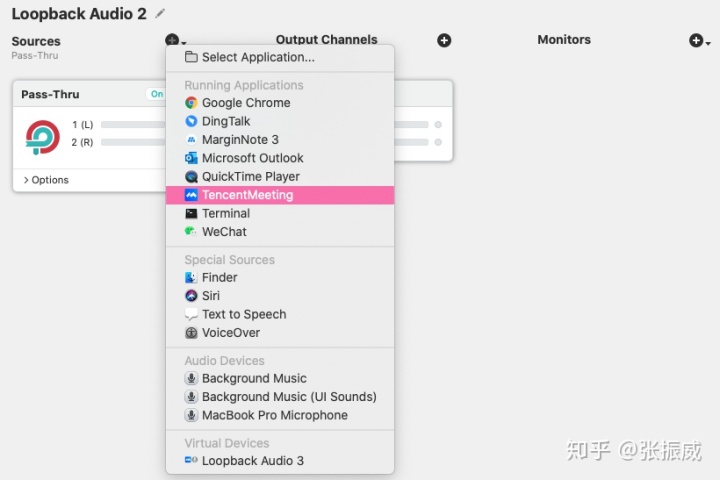The width and height of the screenshot is (720, 480).
Task: Choose Select Application... from the menu
Action: pyautogui.click(x=280, y=57)
